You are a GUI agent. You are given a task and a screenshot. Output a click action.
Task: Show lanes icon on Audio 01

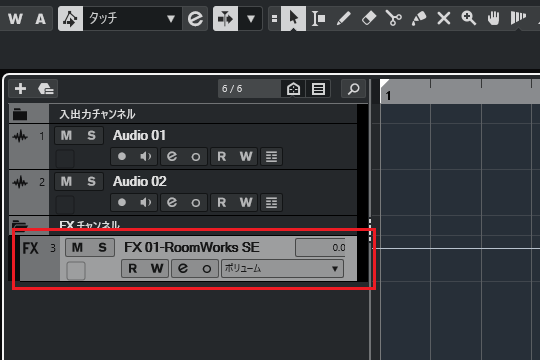[271, 156]
